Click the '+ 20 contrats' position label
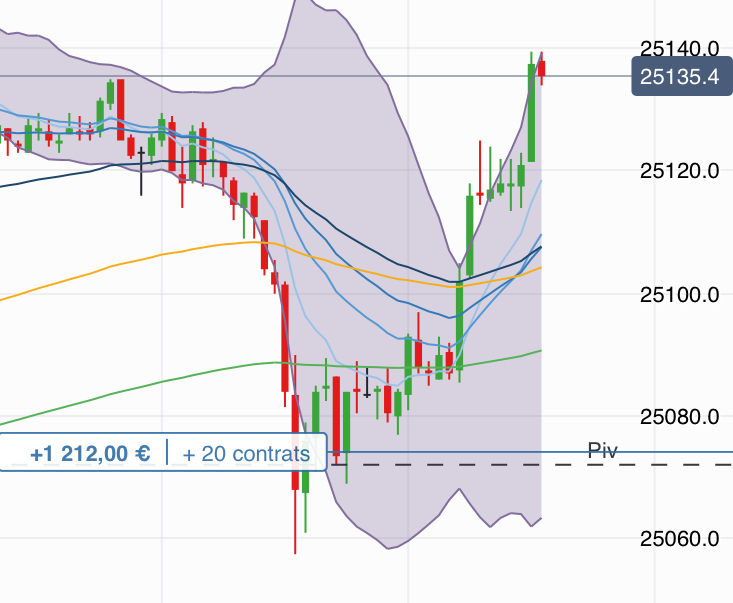733x603 pixels. 246,454
